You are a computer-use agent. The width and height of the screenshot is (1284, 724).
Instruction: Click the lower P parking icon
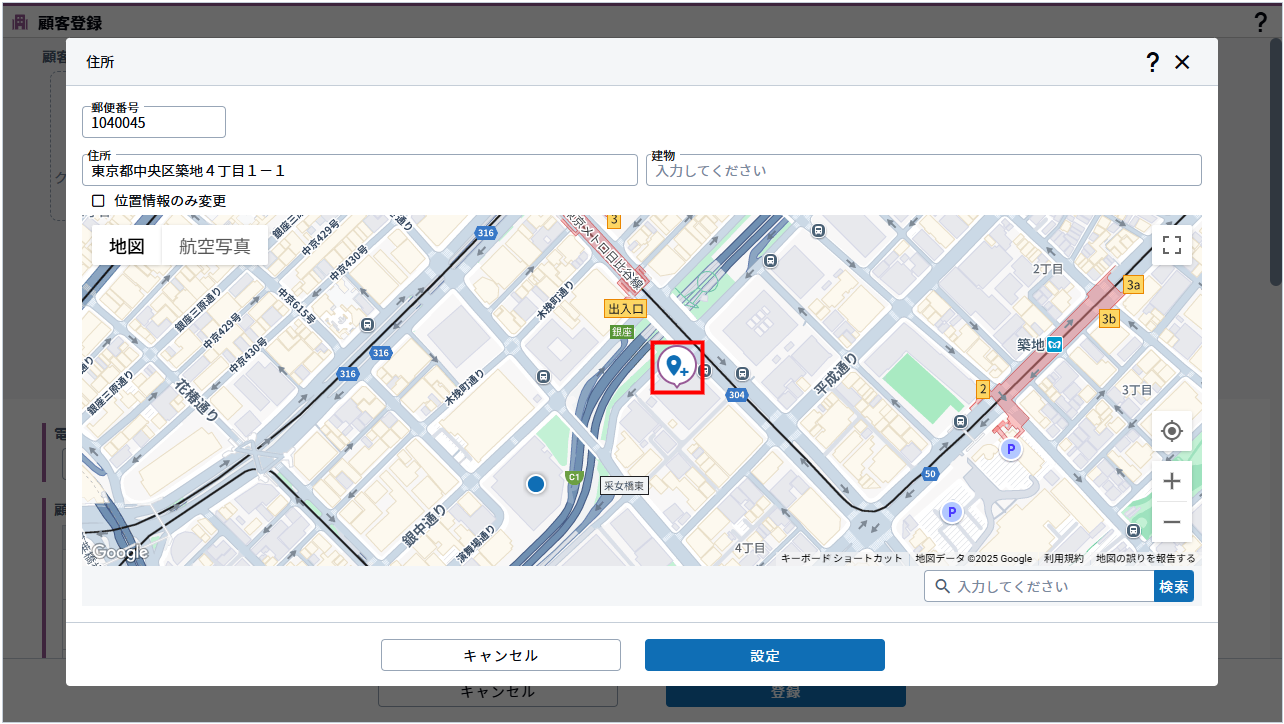click(952, 513)
